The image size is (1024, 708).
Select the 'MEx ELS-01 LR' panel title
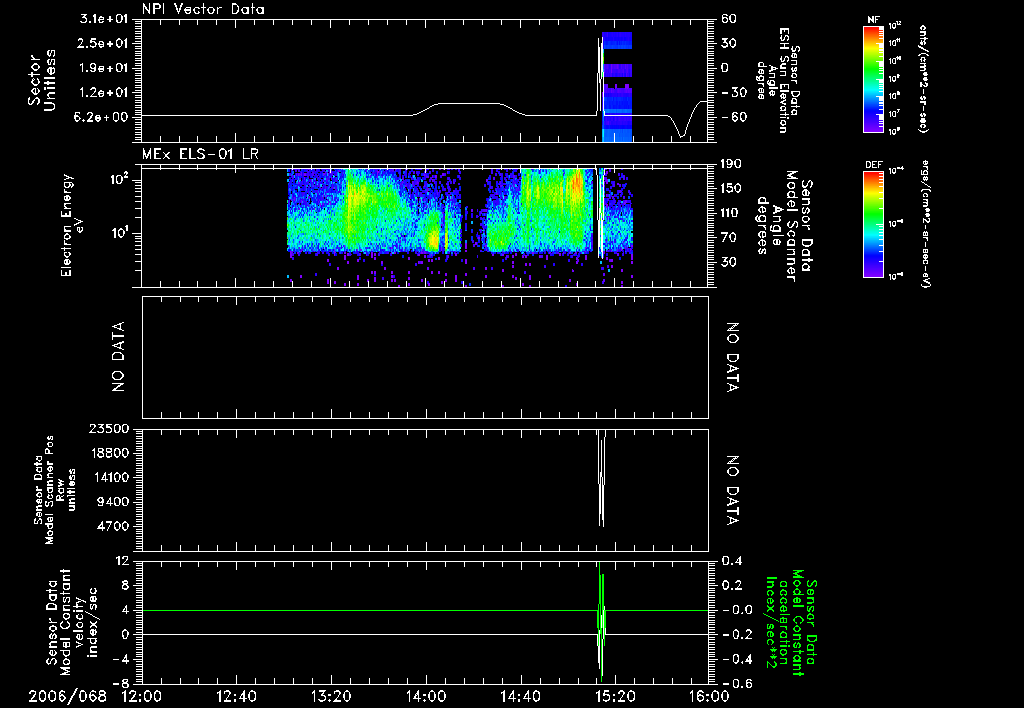tap(200, 154)
